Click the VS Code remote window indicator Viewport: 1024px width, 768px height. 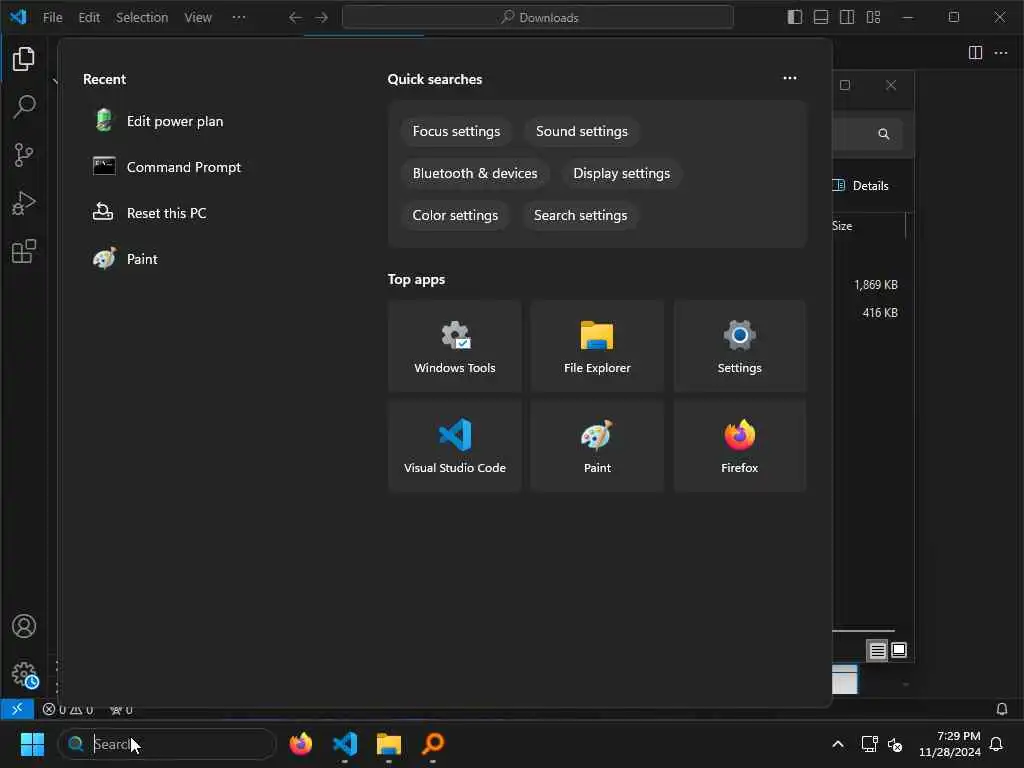[x=17, y=709]
